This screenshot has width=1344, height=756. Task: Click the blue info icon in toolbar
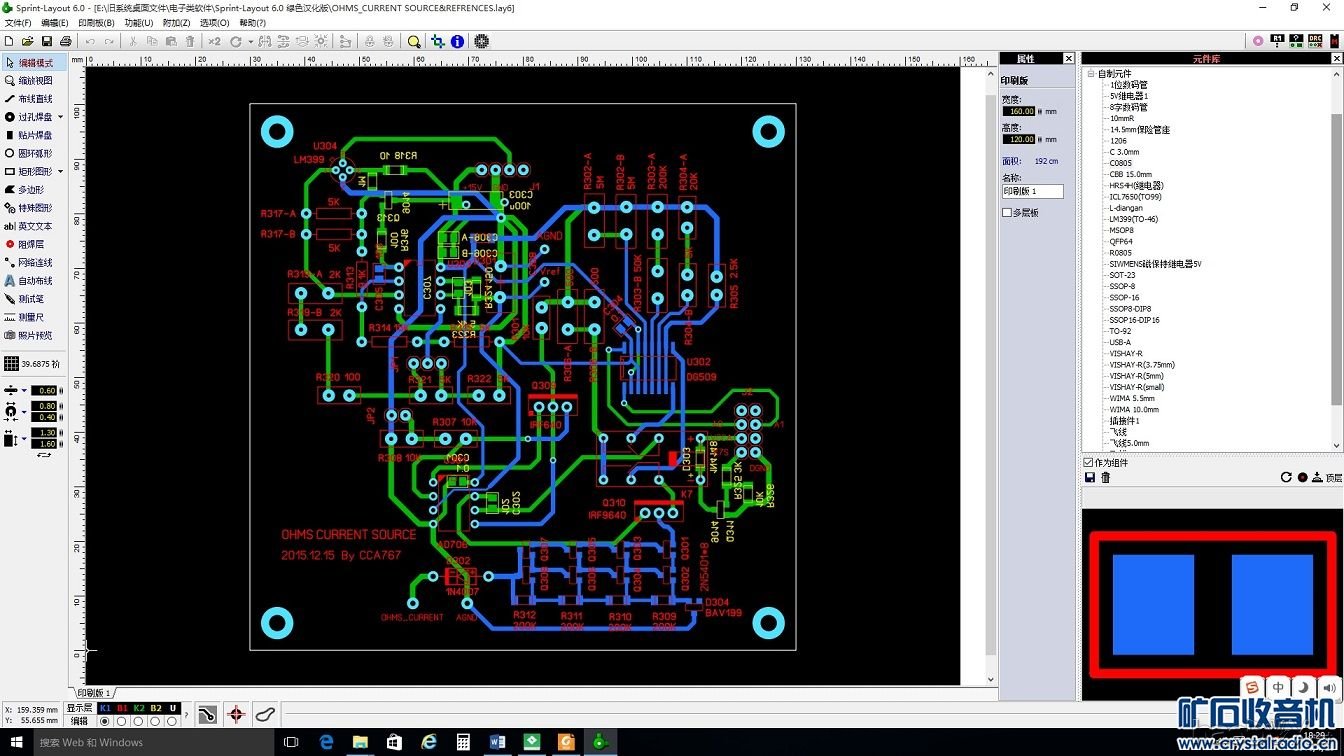[x=457, y=41]
